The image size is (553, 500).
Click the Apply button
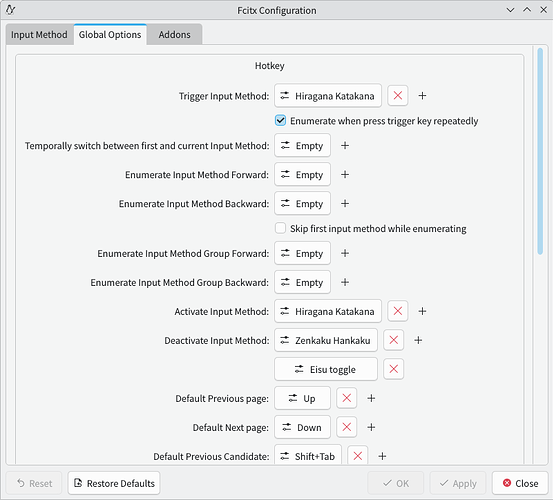coord(458,483)
